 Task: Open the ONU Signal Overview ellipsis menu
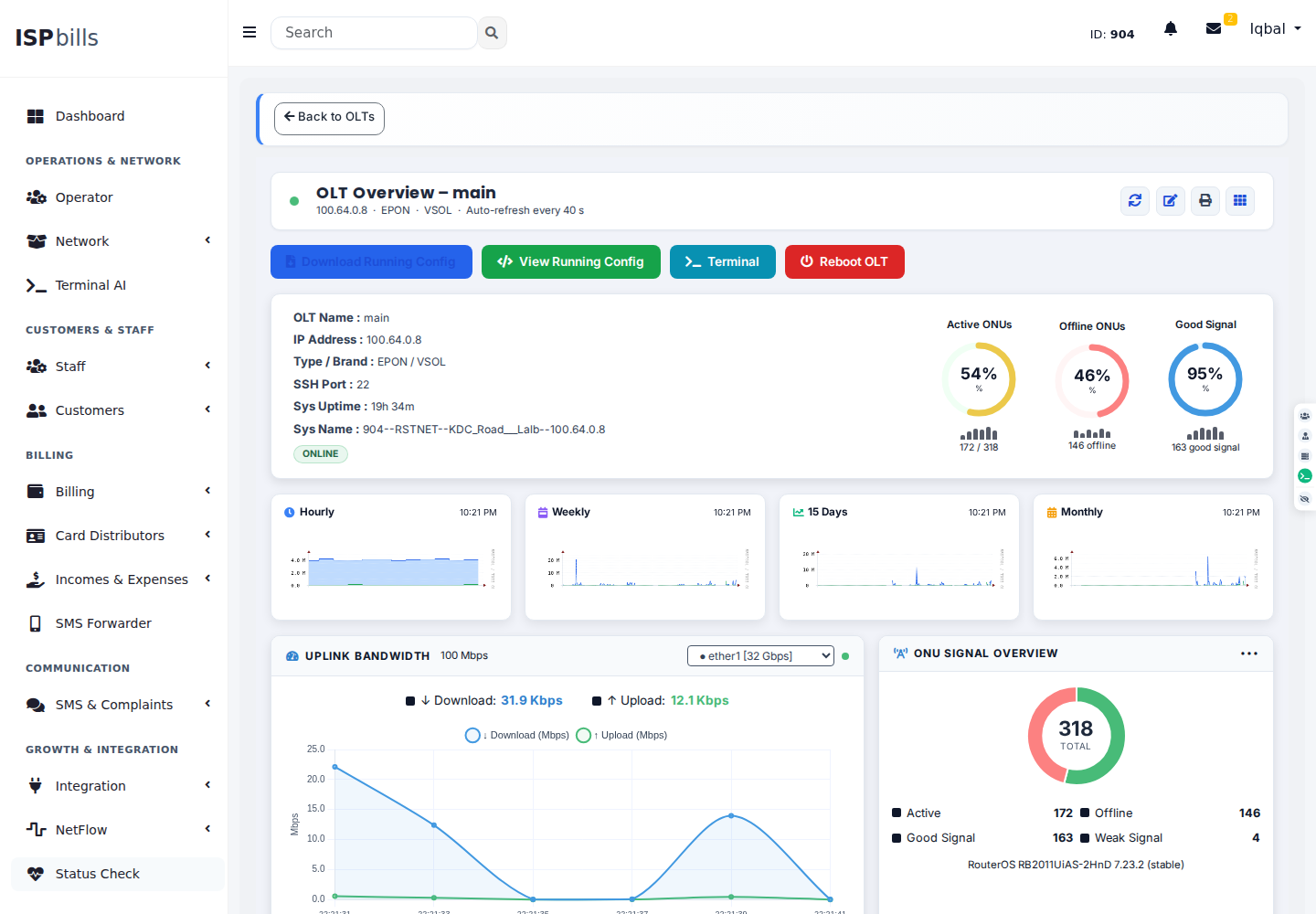pyautogui.click(x=1249, y=654)
